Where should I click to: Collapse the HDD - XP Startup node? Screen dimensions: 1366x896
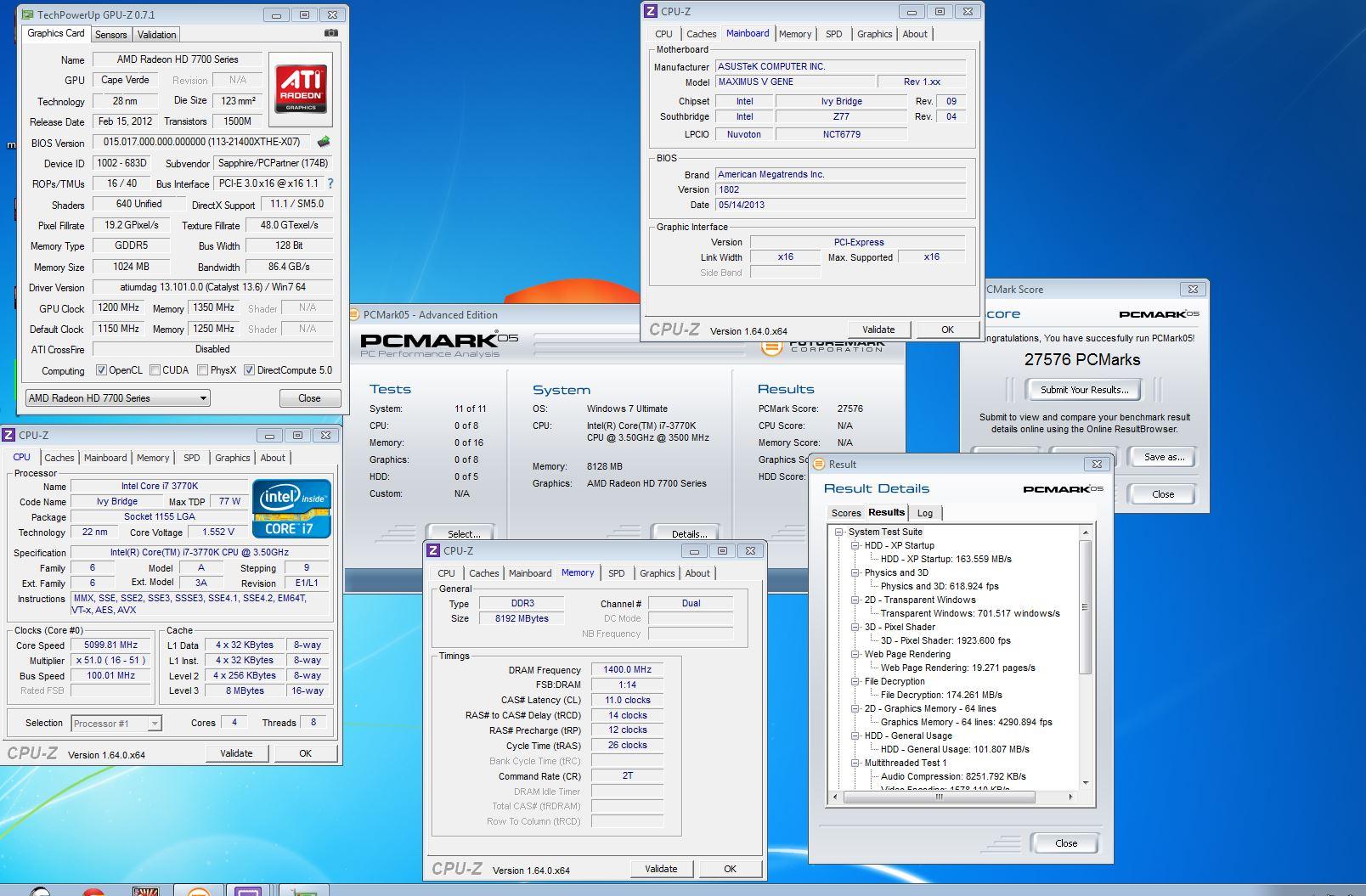855,545
